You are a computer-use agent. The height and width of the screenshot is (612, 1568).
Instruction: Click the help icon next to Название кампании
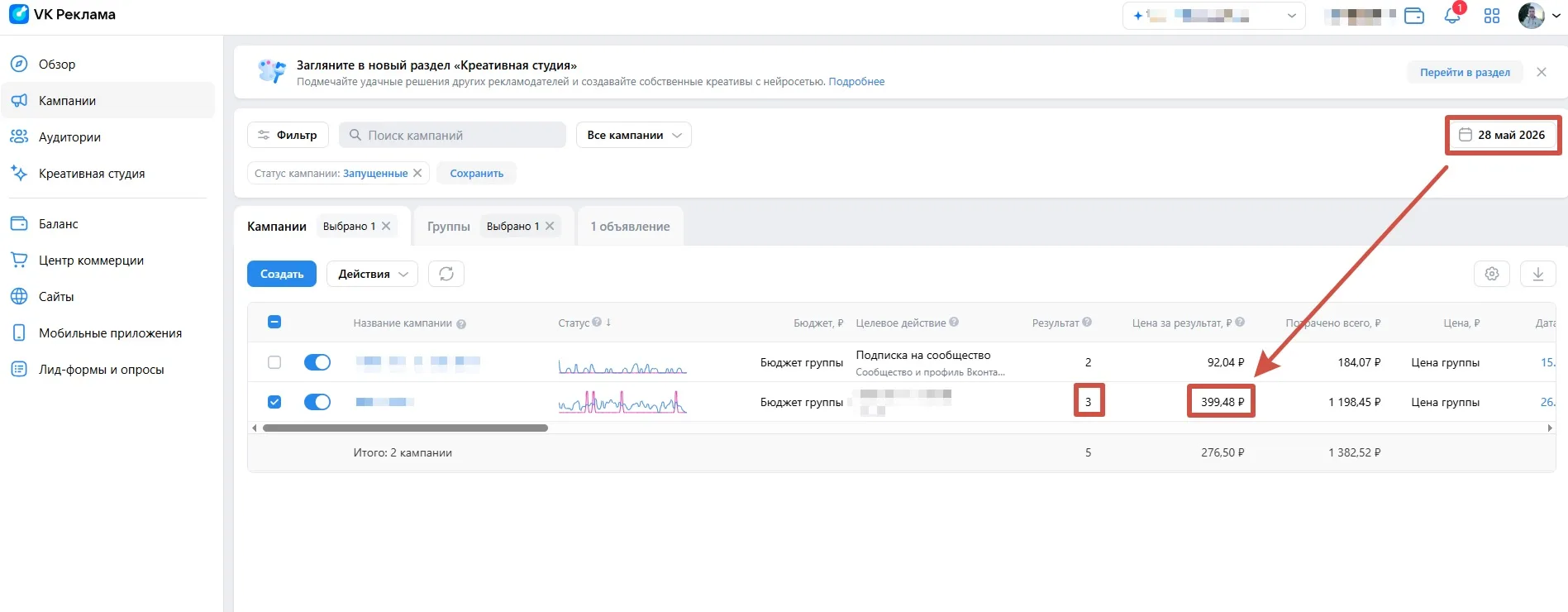point(461,324)
